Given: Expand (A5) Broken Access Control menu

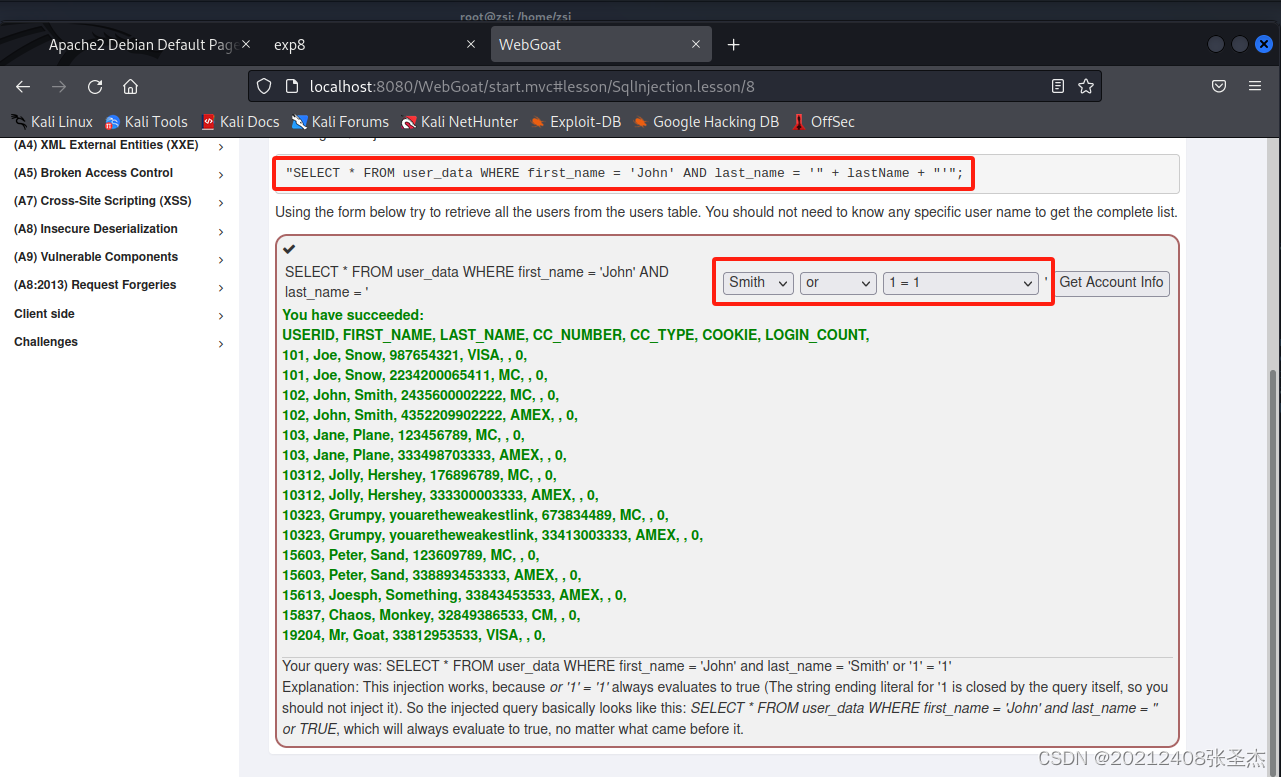Looking at the screenshot, I should point(120,173).
